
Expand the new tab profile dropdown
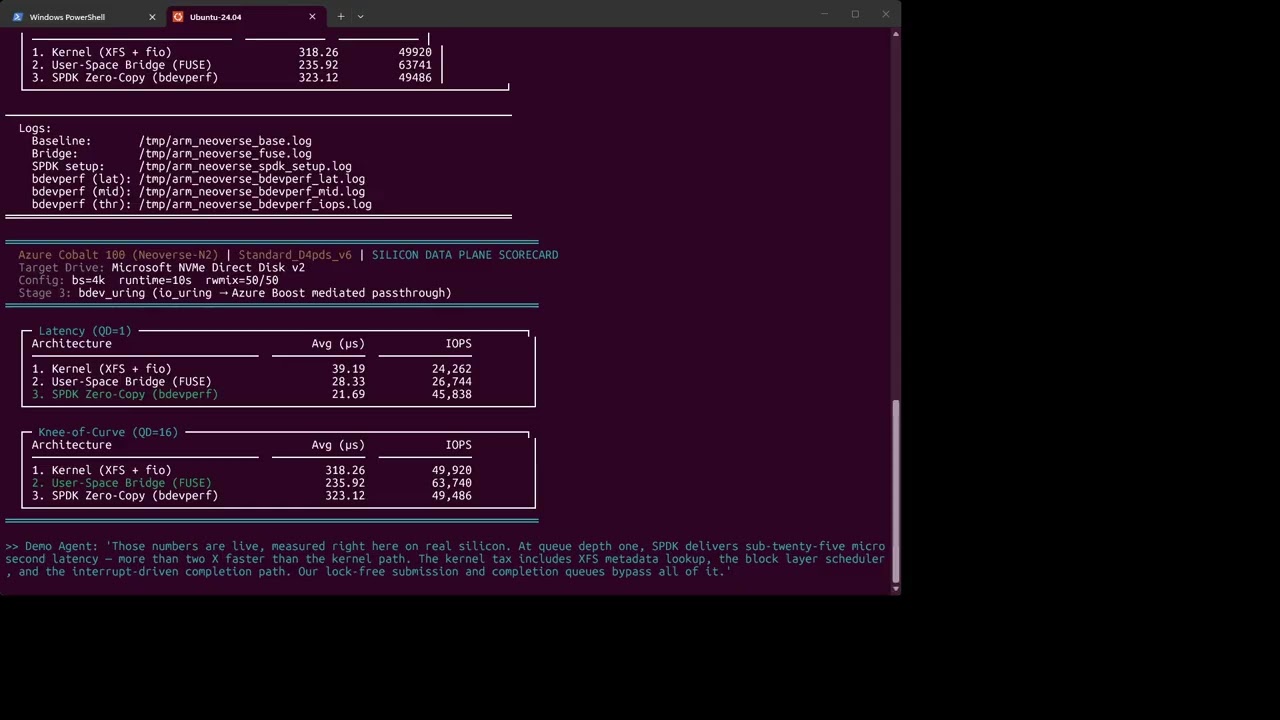click(x=360, y=16)
